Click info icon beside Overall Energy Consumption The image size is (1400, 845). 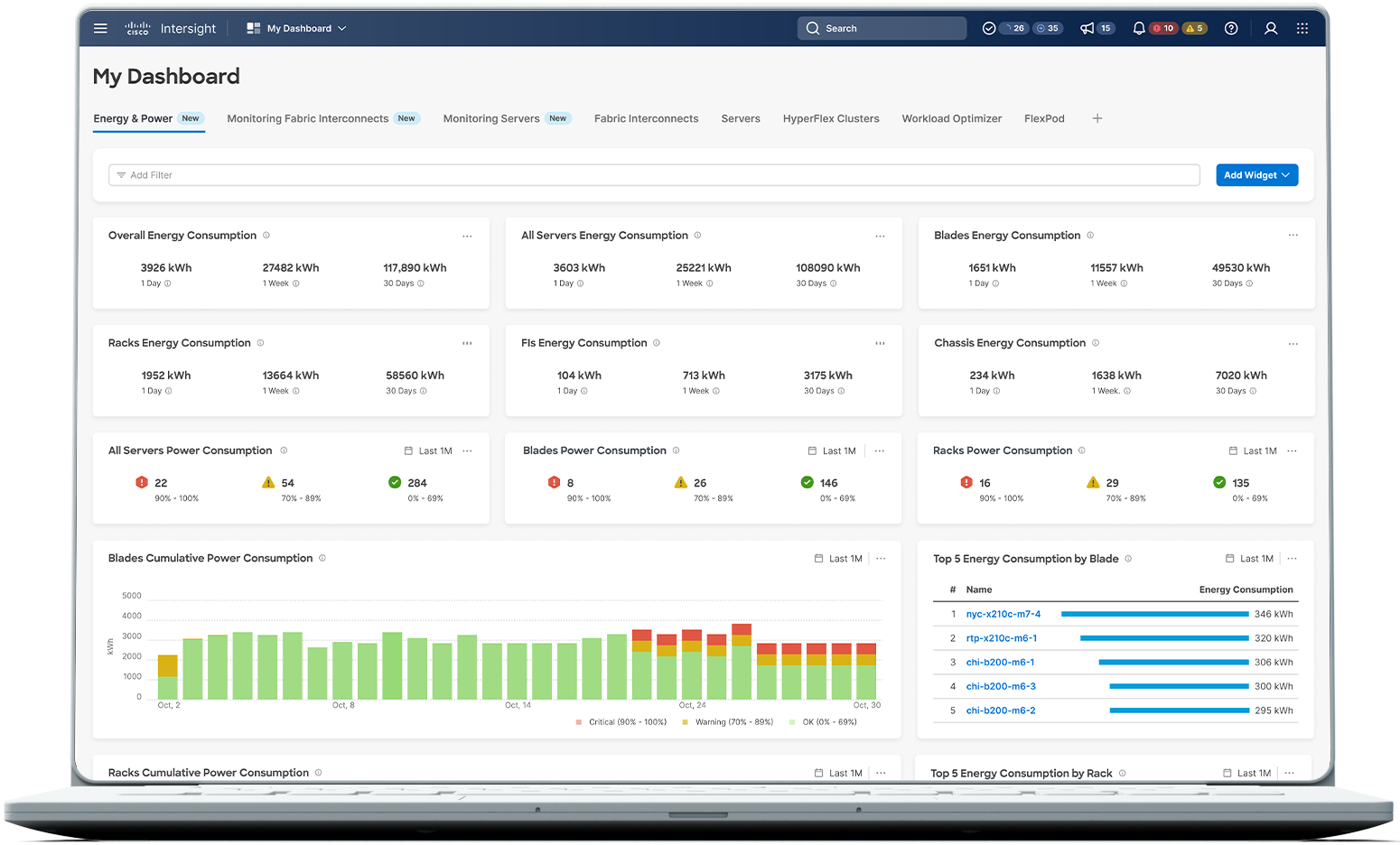pos(266,236)
